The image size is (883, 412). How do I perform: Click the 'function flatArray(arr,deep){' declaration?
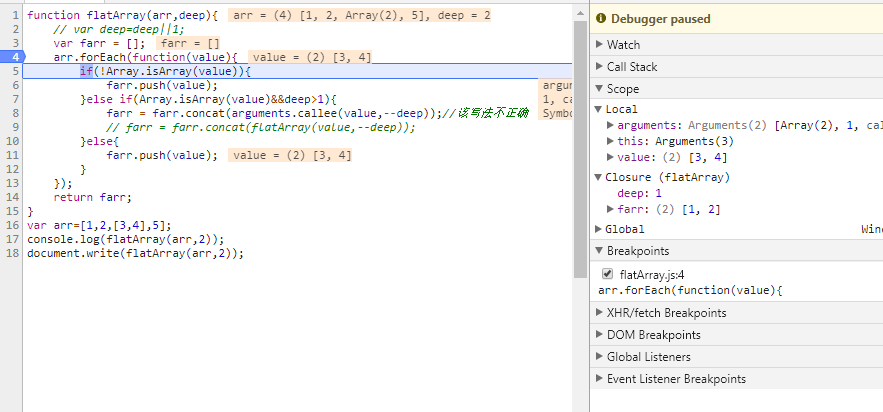(122, 15)
